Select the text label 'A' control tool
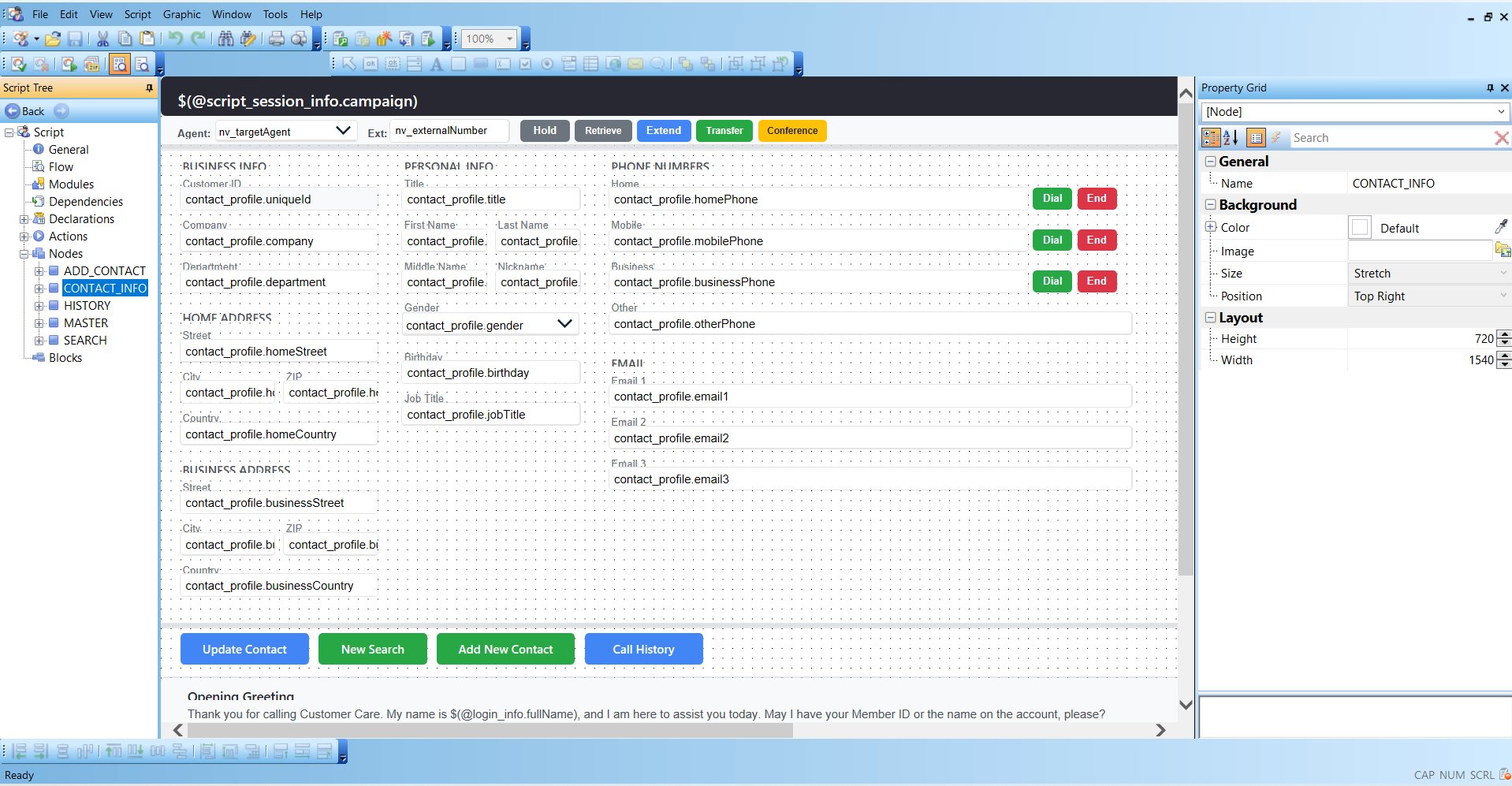The height and width of the screenshot is (786, 1512). click(437, 64)
